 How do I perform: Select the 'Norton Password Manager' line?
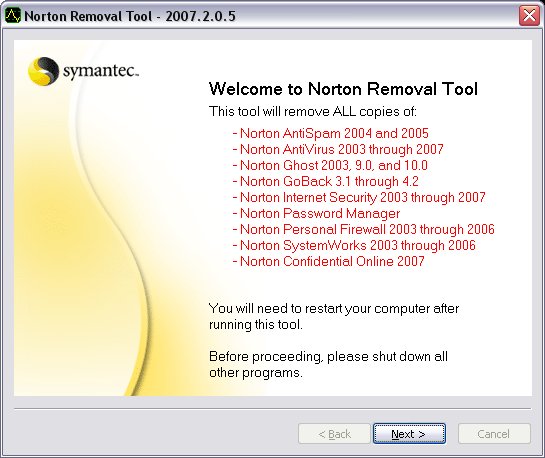click(316, 213)
